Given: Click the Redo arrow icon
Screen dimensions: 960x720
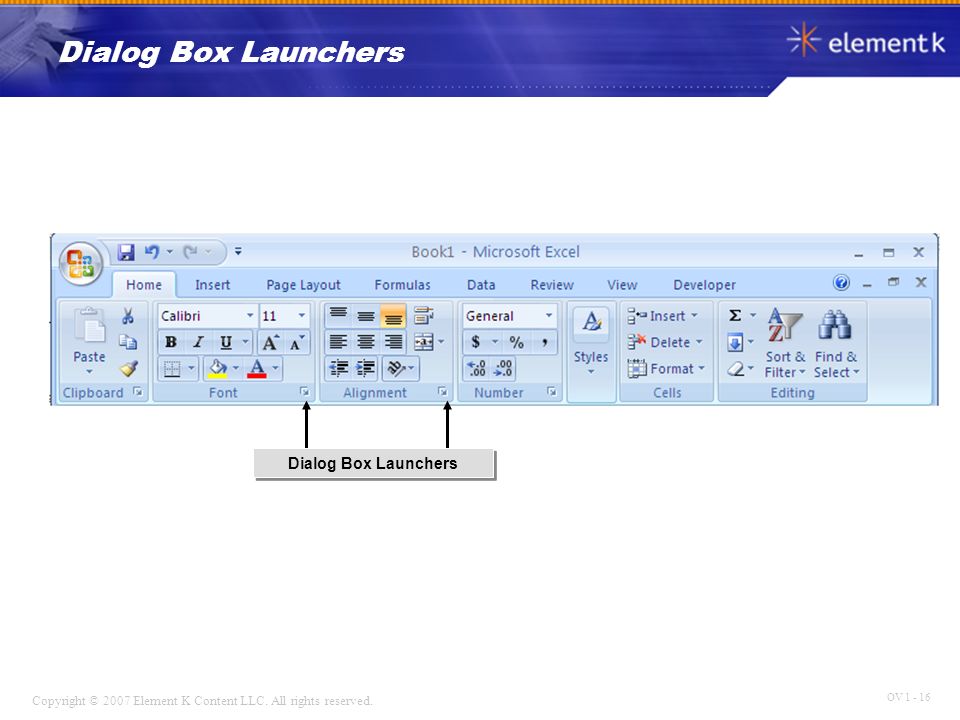Looking at the screenshot, I should click(190, 252).
